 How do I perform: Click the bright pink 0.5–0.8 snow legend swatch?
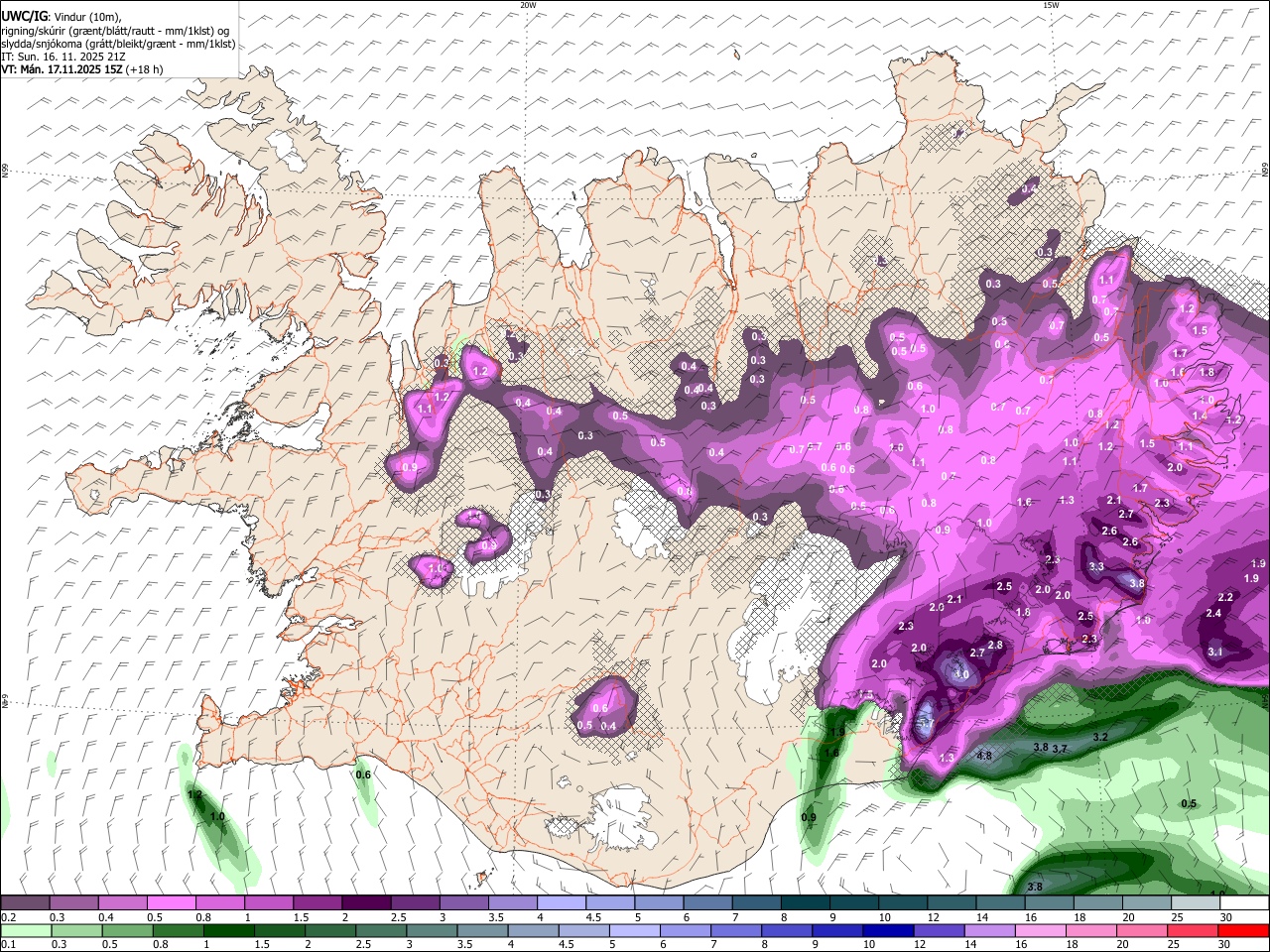pos(171,903)
